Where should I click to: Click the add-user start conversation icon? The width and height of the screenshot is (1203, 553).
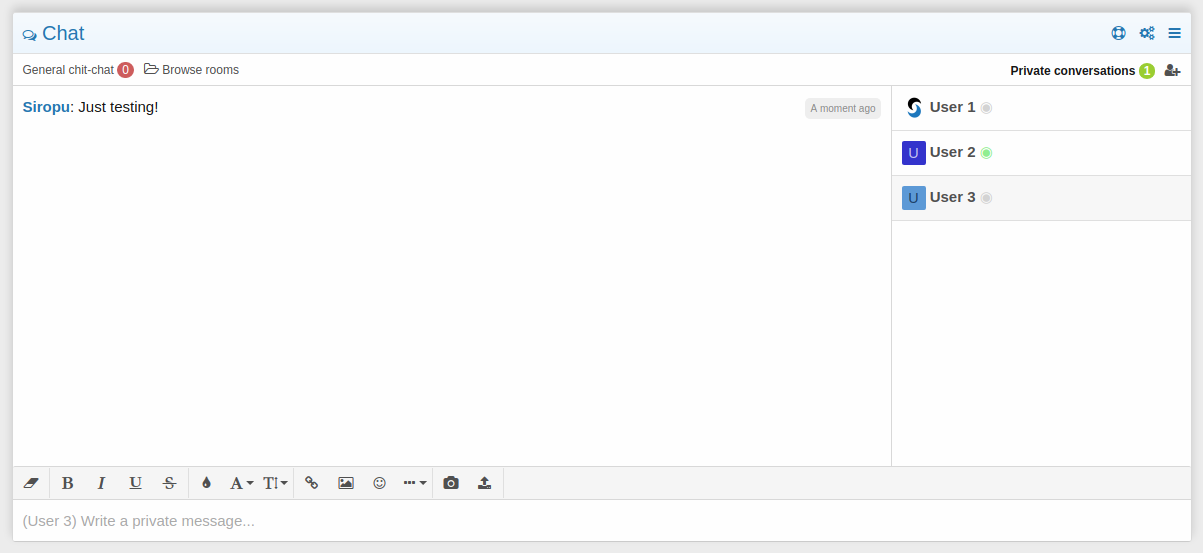pyautogui.click(x=1172, y=71)
